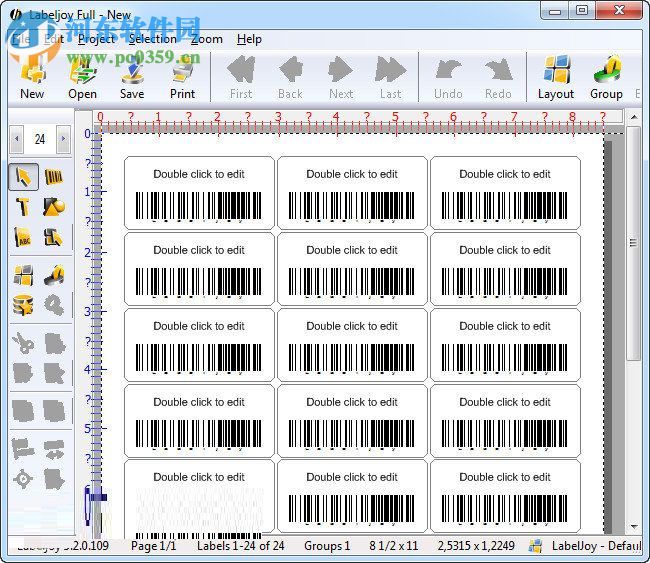Click the grayed crosshair center icon

tap(23, 479)
